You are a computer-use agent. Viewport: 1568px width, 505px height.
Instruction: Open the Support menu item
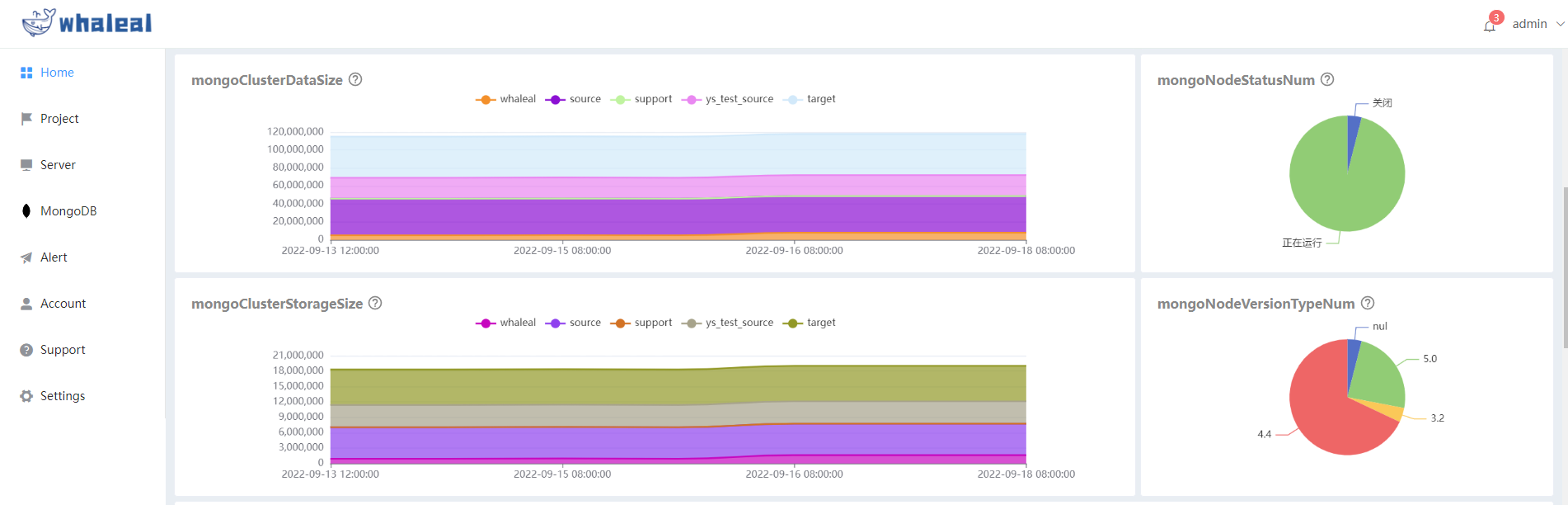point(82,350)
